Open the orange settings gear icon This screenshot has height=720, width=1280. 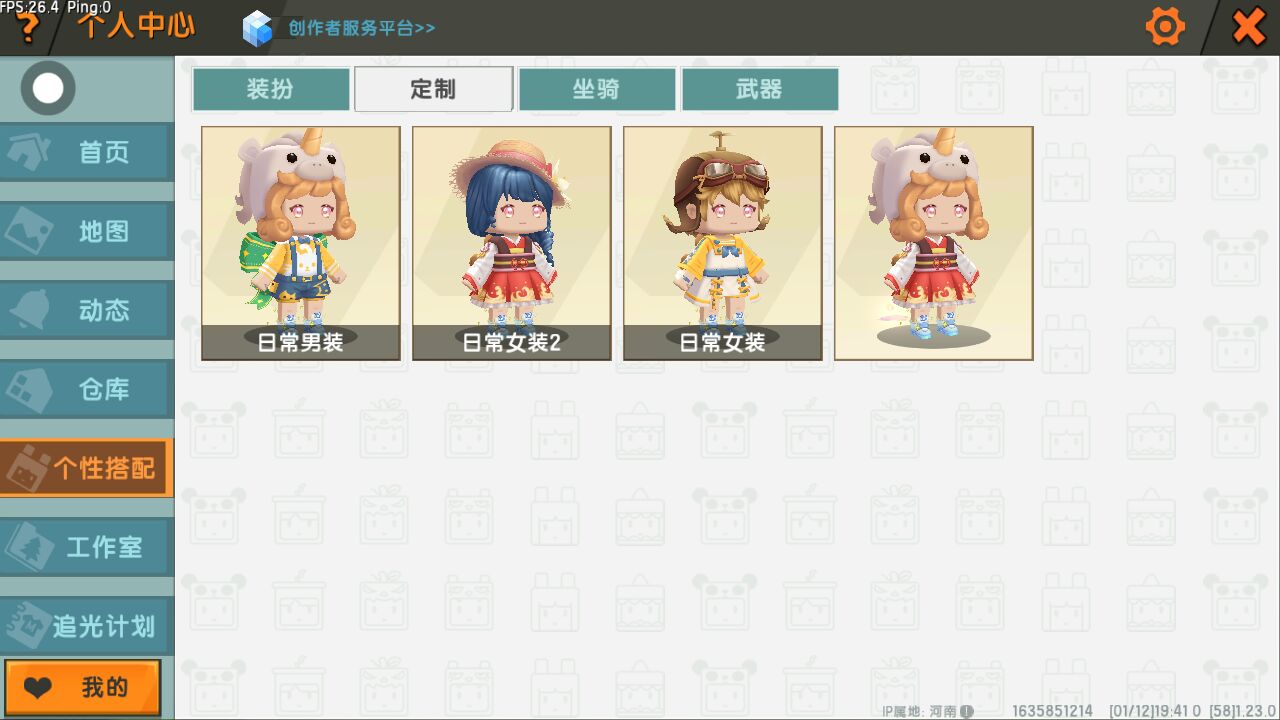pos(1165,27)
